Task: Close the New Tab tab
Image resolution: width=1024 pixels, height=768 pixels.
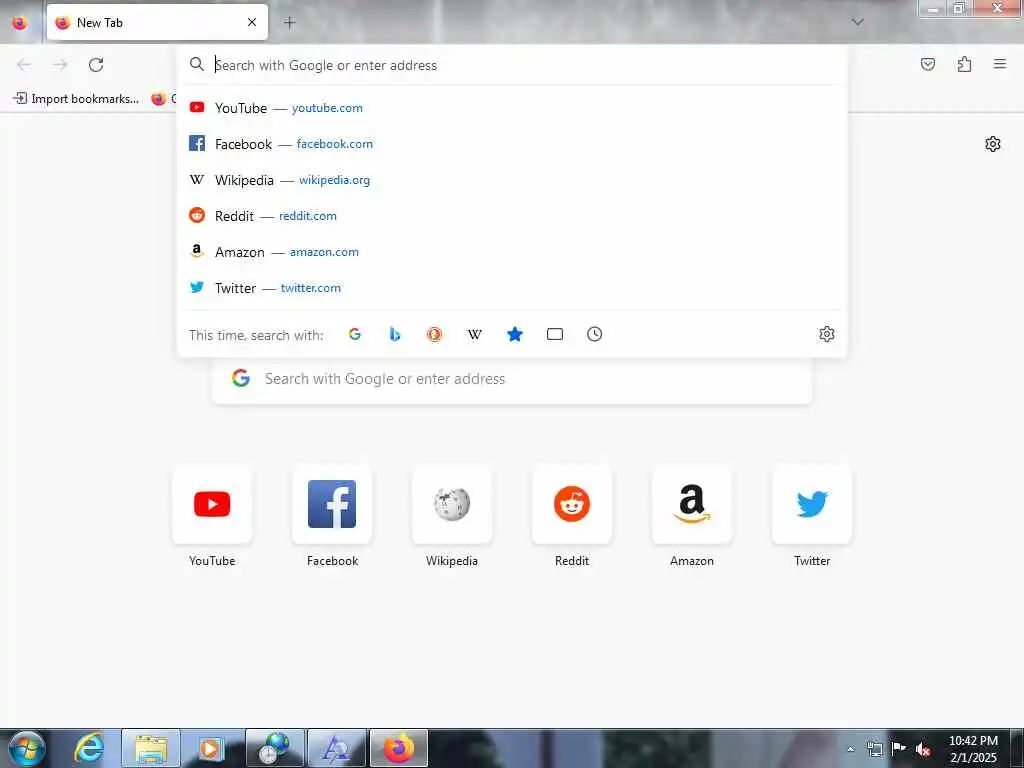Action: coord(252,22)
